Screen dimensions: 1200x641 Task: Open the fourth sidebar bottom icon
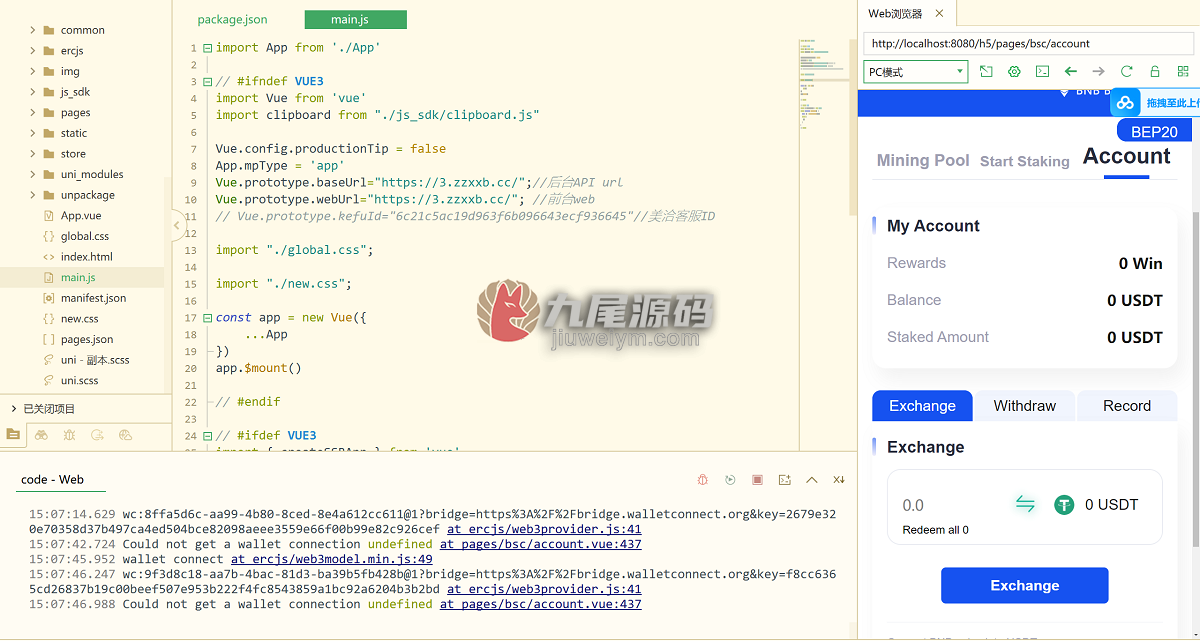click(x=97, y=435)
